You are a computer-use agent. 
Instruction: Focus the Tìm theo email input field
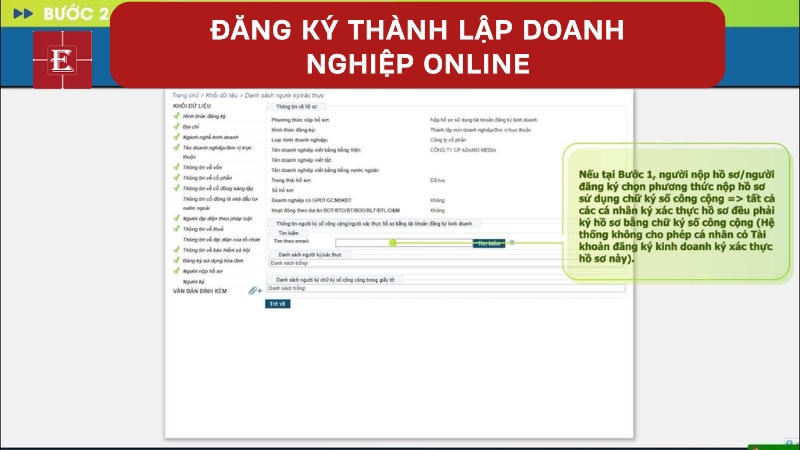tap(404, 243)
